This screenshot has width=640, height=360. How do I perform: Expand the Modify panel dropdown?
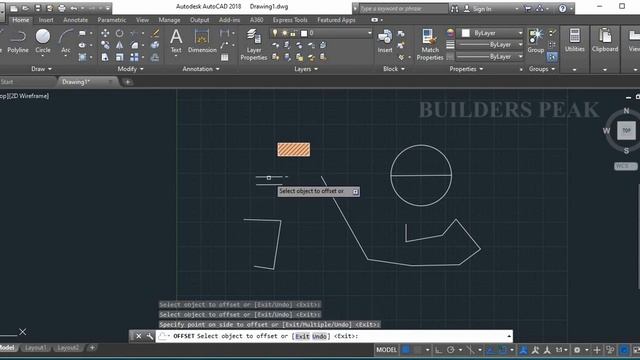(130, 69)
